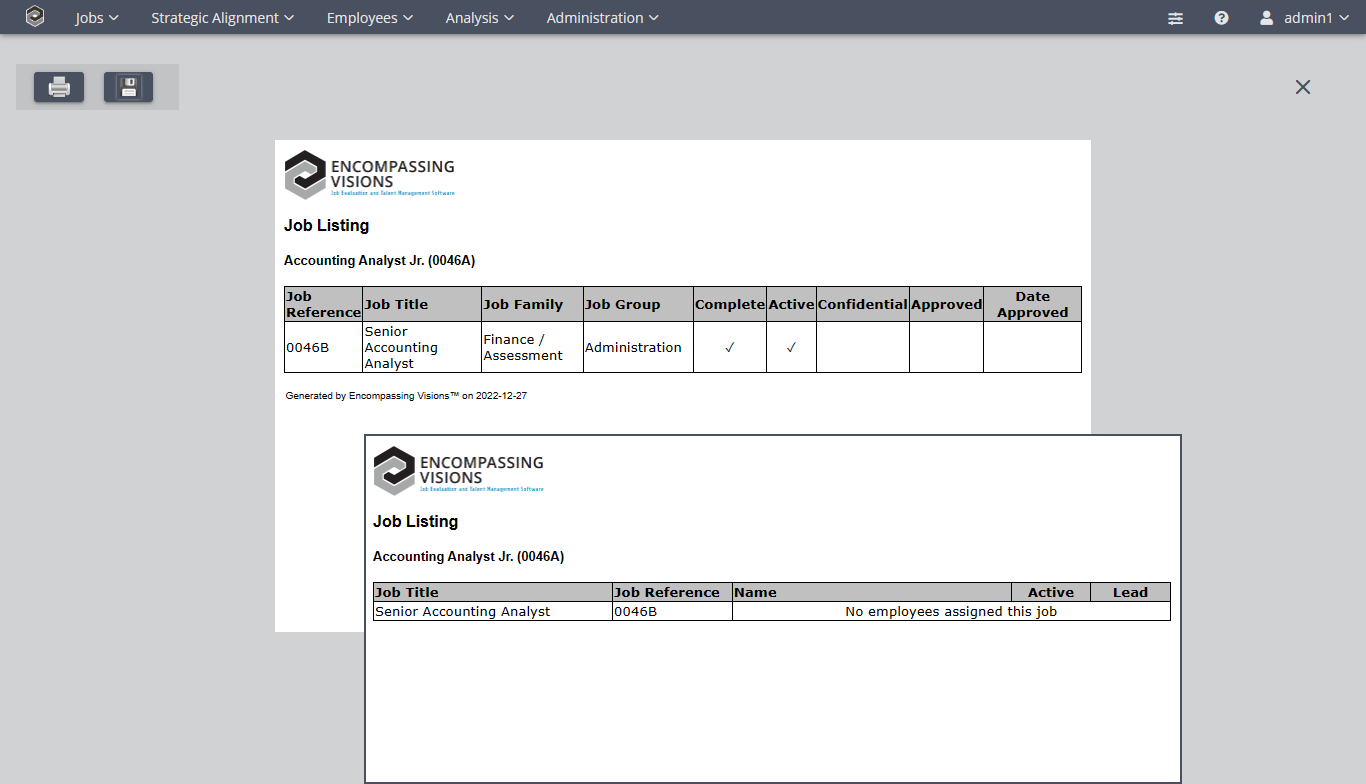
Task: Open the settings sliders icon in the top bar
Action: [x=1175, y=18]
